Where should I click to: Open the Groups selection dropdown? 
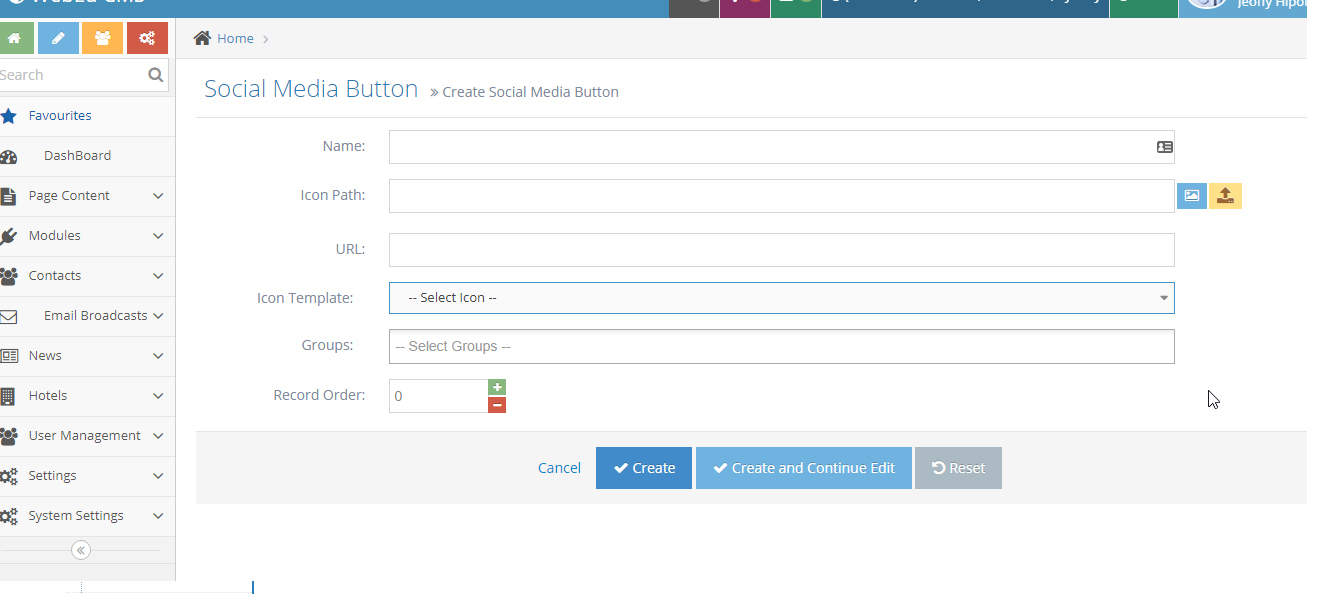782,346
